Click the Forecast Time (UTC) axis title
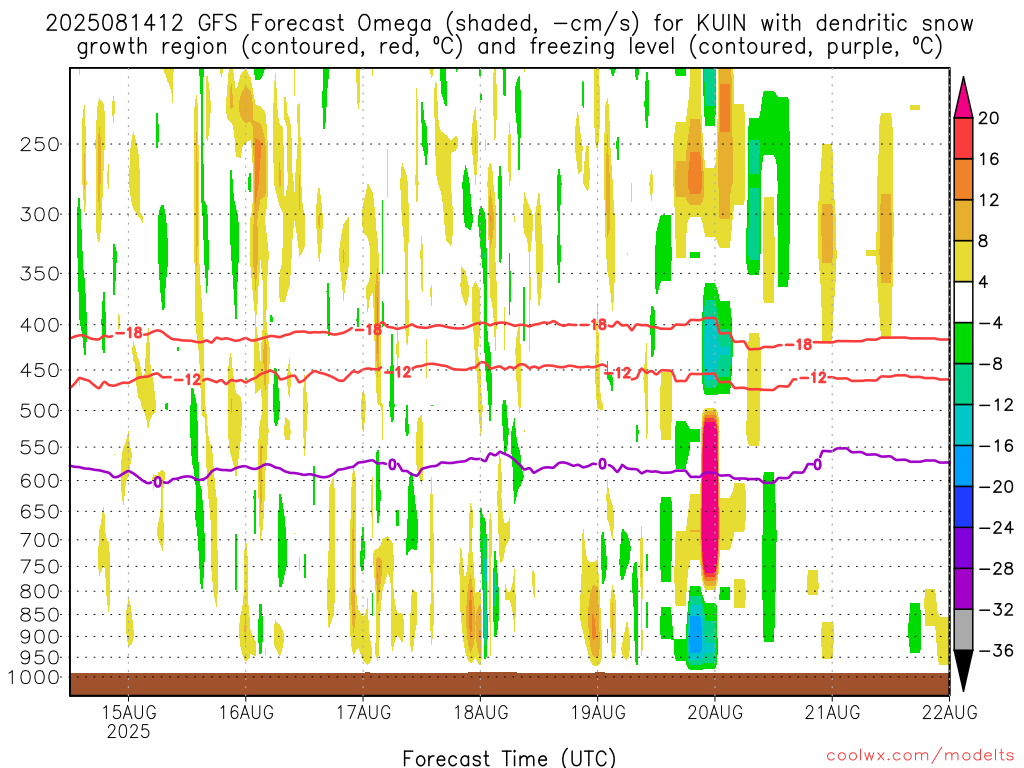The image size is (1024, 768). [509, 758]
